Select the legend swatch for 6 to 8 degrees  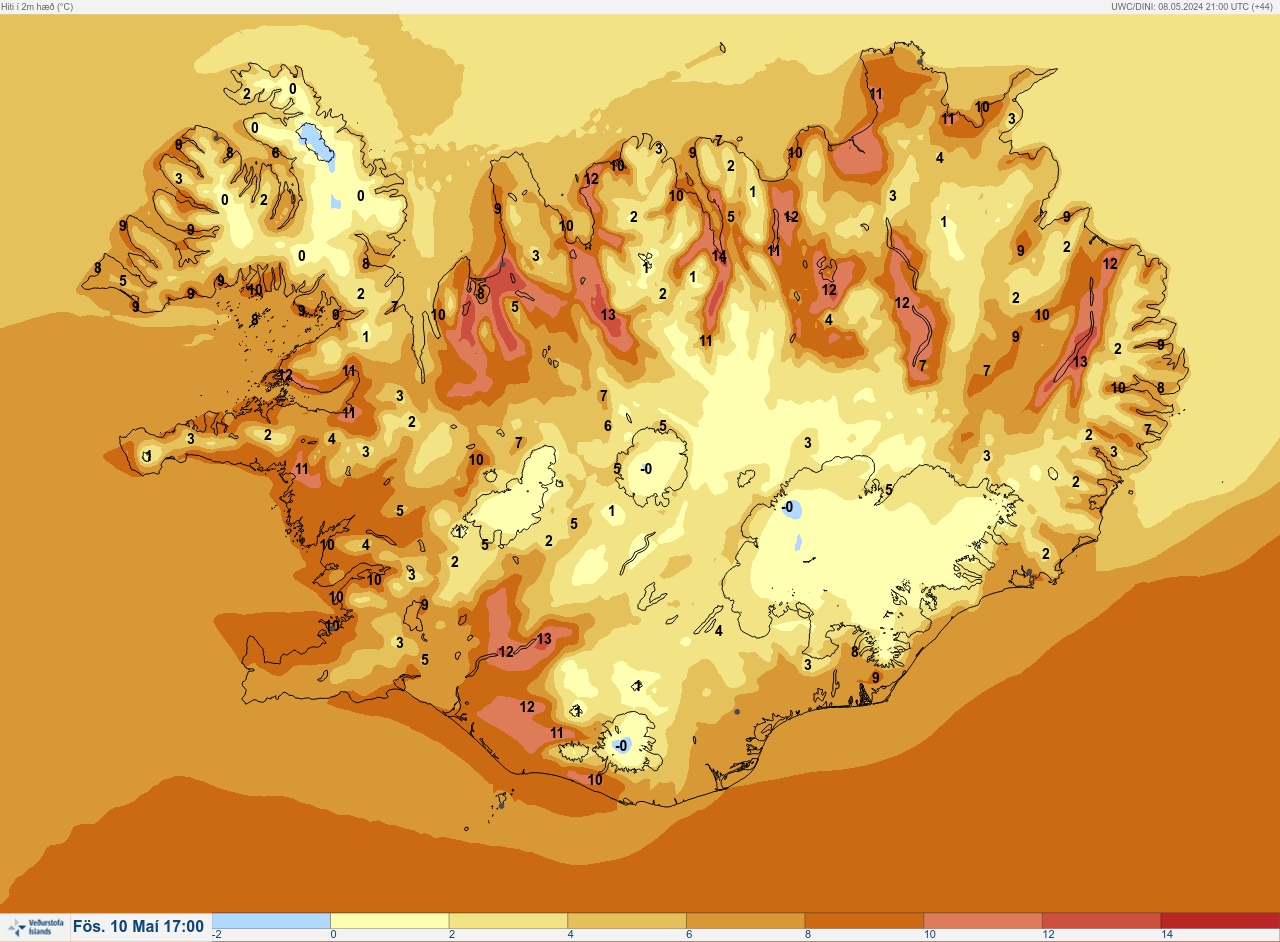pyautogui.click(x=745, y=920)
